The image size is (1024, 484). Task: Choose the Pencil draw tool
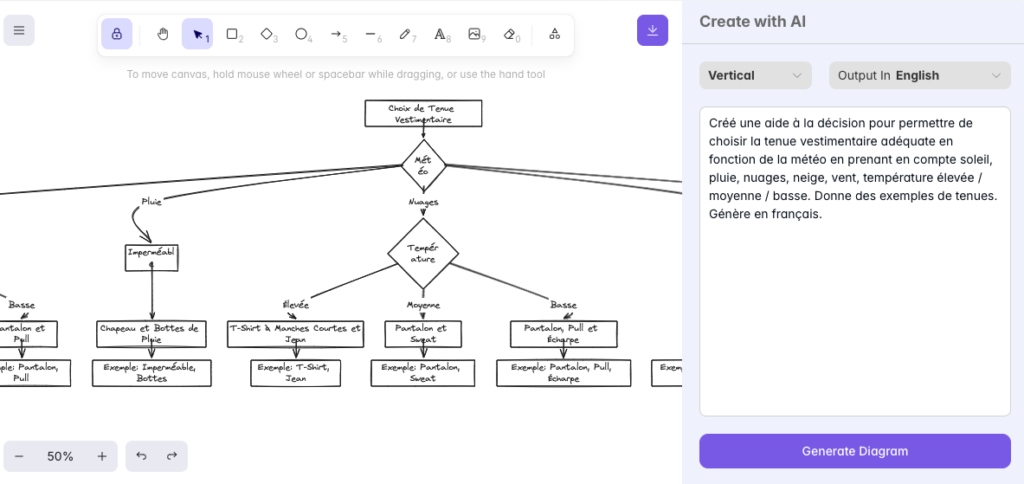click(x=405, y=34)
